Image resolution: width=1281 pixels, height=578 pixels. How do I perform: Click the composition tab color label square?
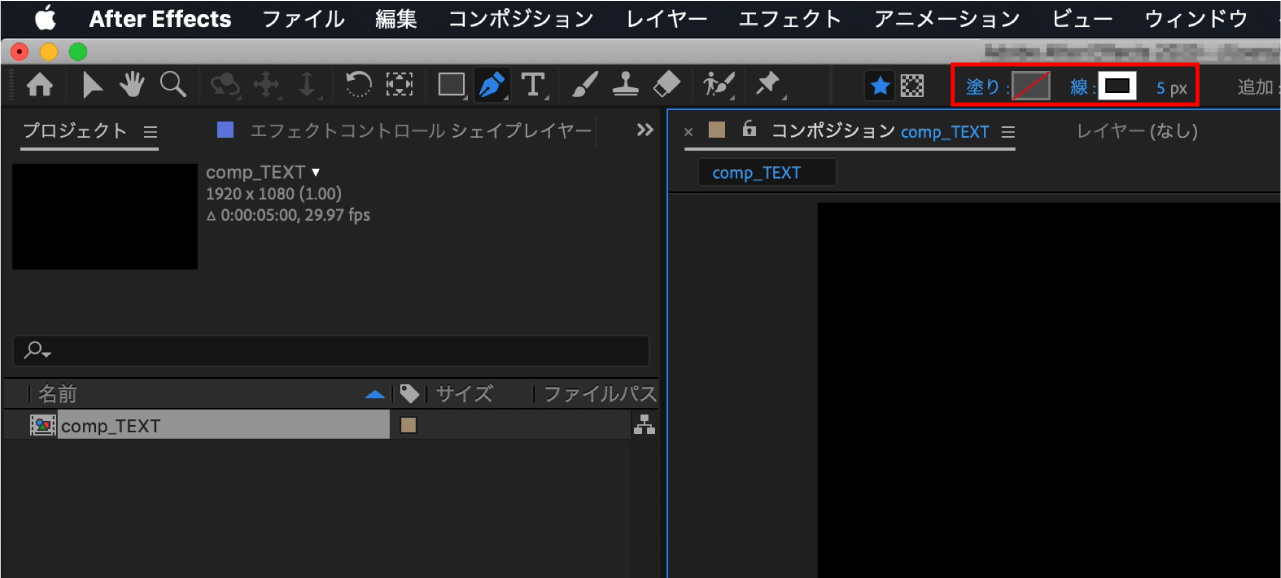click(716, 130)
